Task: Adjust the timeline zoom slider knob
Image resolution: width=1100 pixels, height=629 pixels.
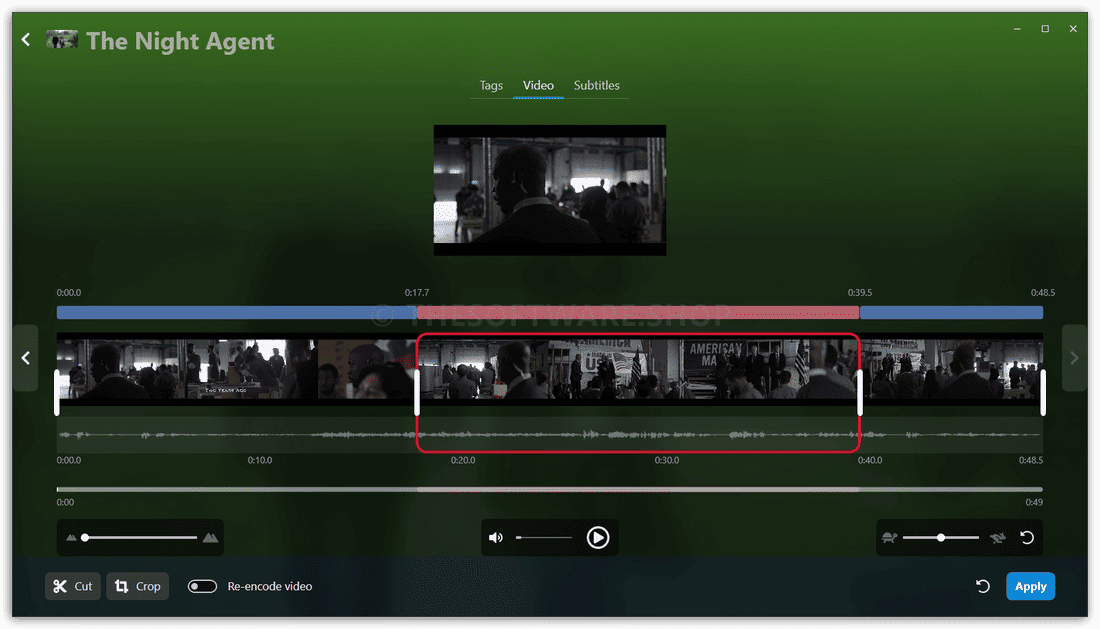Action: [85, 538]
